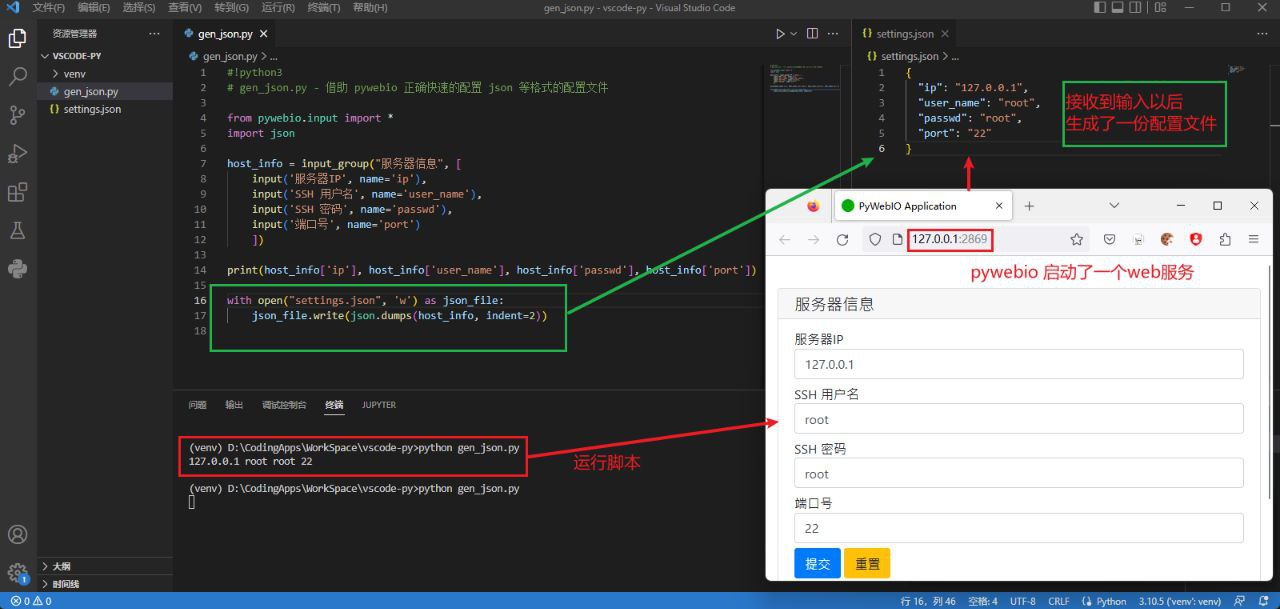
Task: Reload the PyWebIO page in Firefox
Action: 843,239
